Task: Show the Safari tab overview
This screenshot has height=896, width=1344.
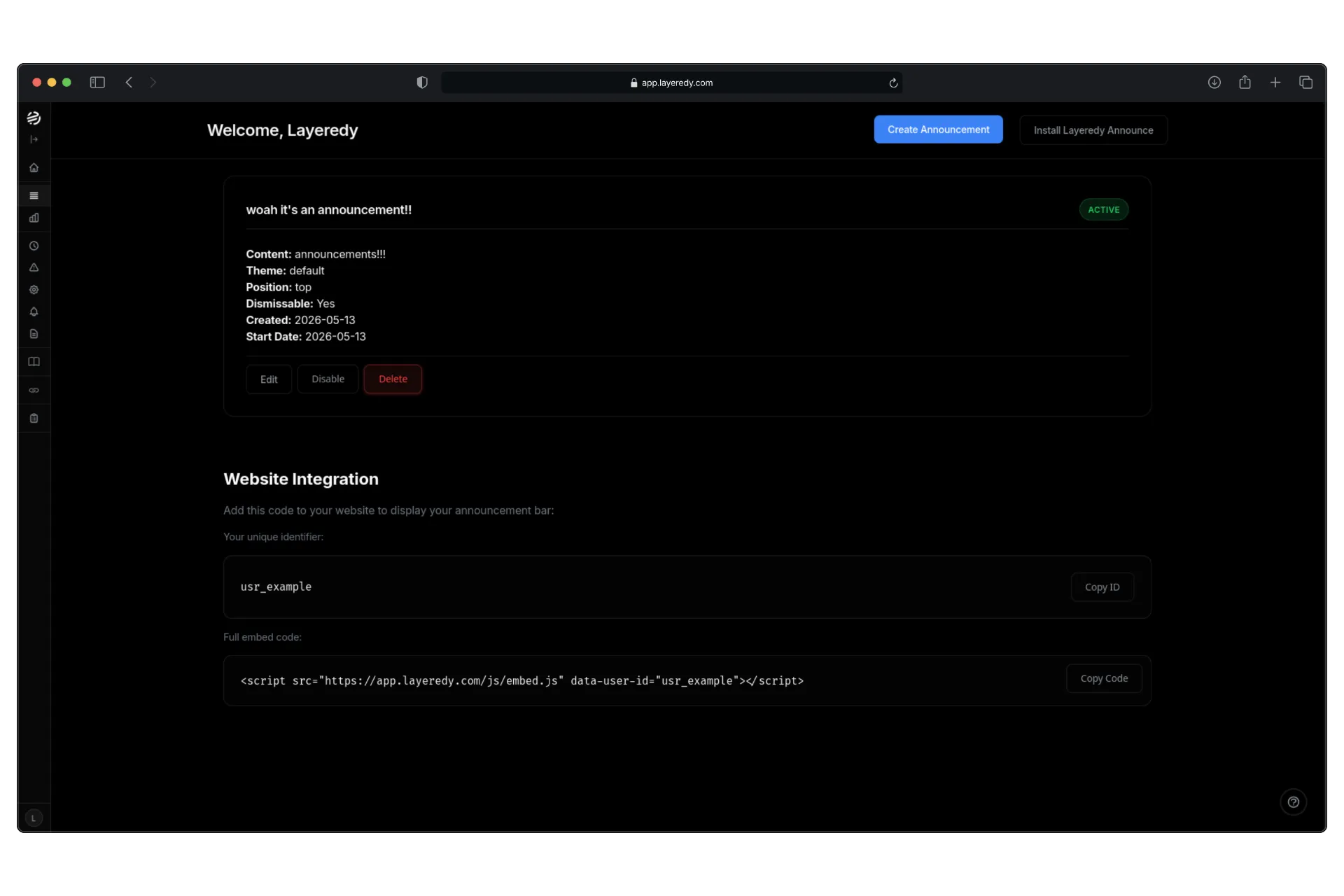Action: click(1305, 83)
